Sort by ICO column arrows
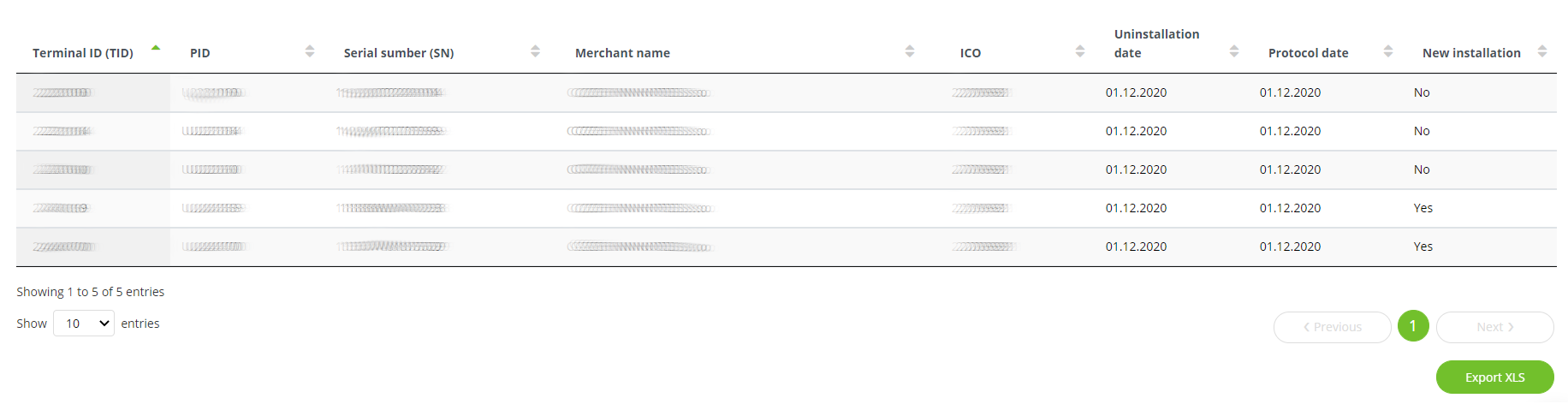 tap(1080, 51)
